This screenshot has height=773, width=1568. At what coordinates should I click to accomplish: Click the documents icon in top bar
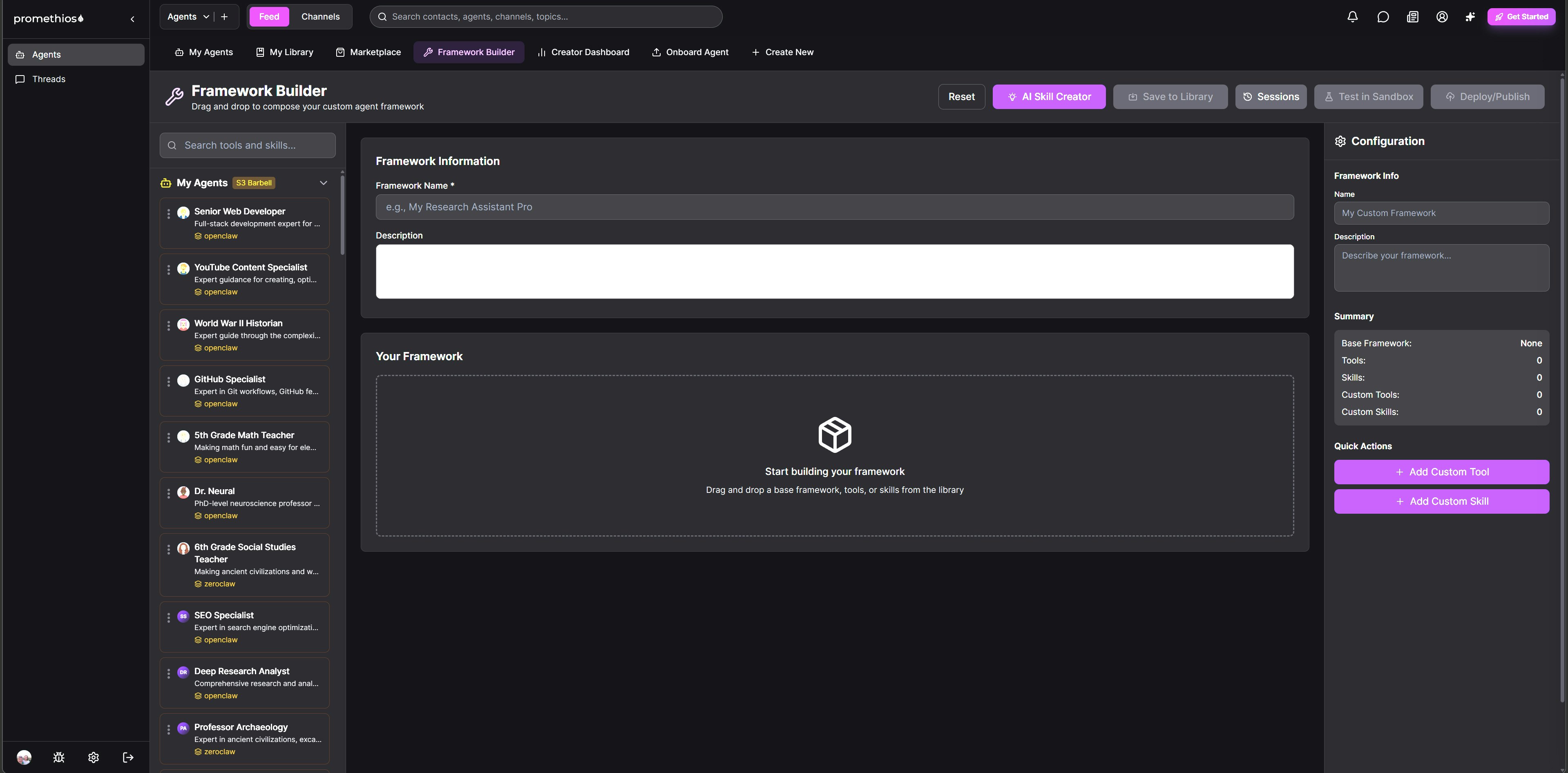[1412, 17]
